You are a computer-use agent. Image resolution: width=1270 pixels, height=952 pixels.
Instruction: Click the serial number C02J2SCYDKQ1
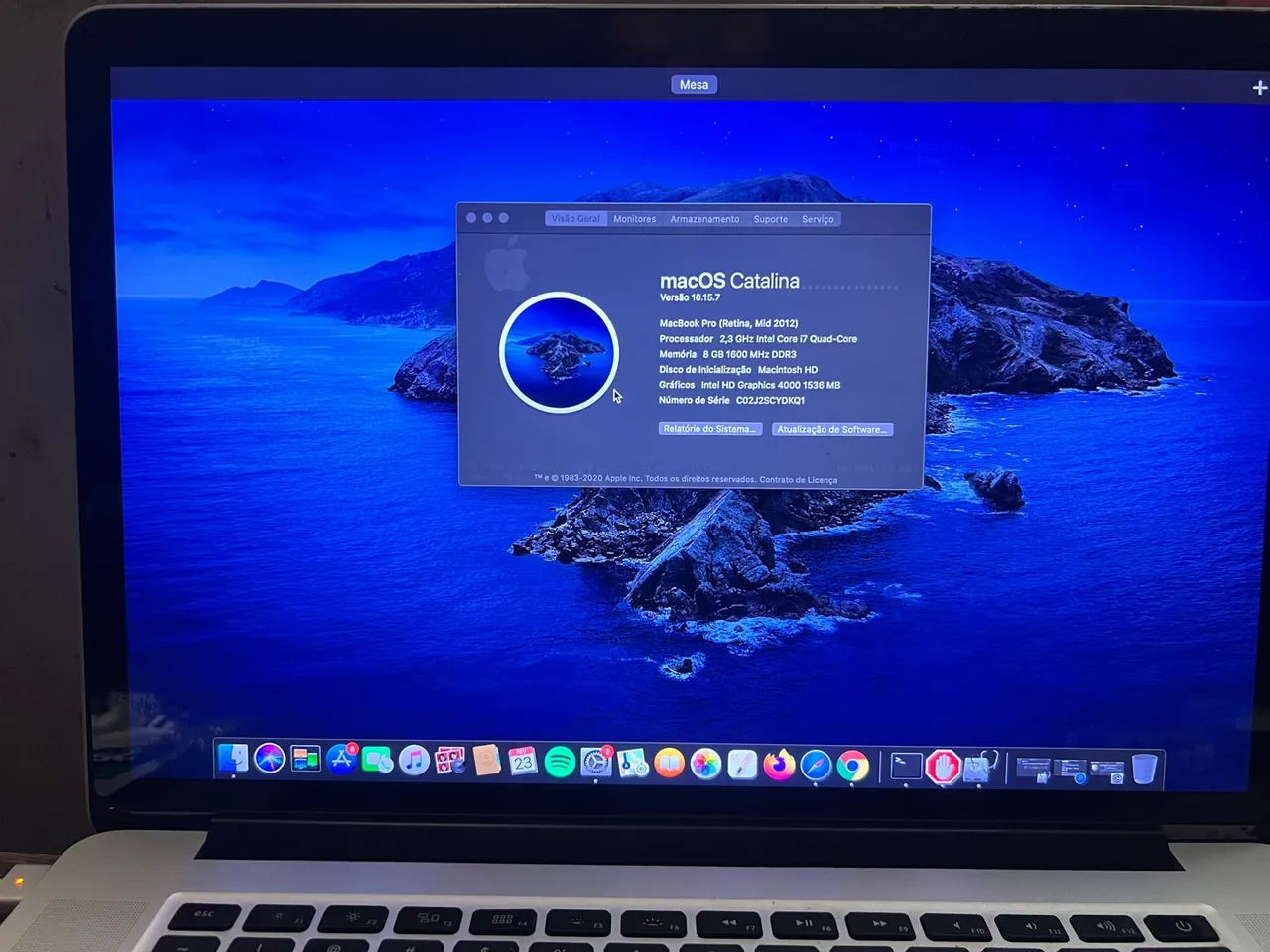point(770,401)
